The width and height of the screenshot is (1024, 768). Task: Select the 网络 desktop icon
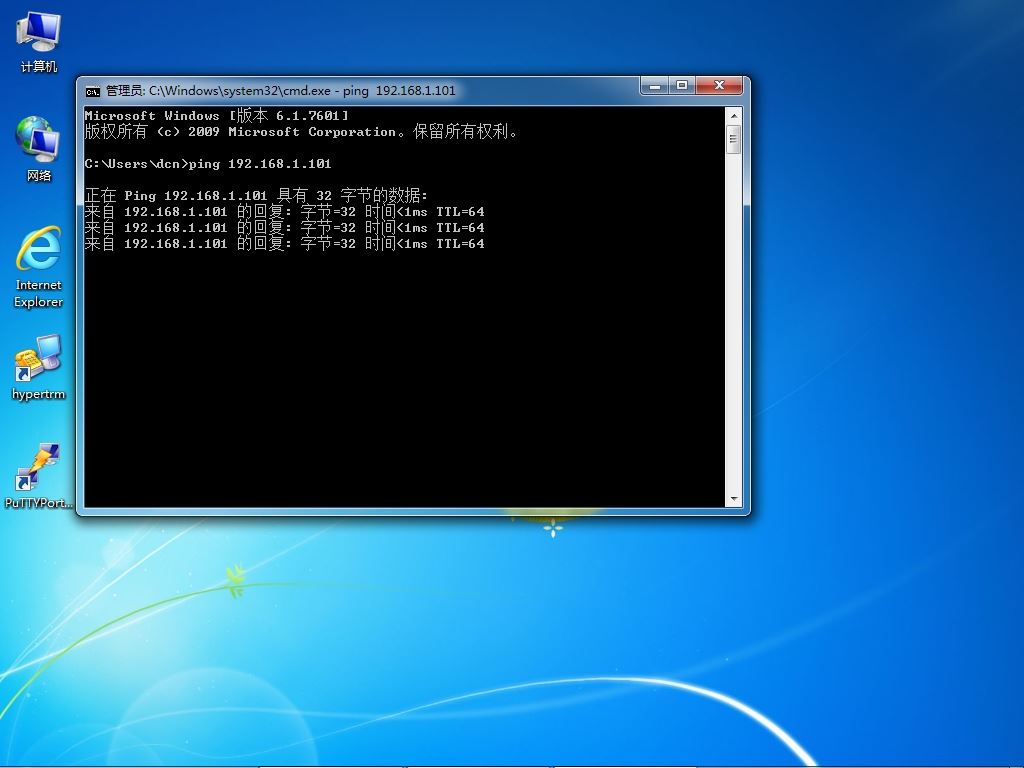click(x=39, y=149)
